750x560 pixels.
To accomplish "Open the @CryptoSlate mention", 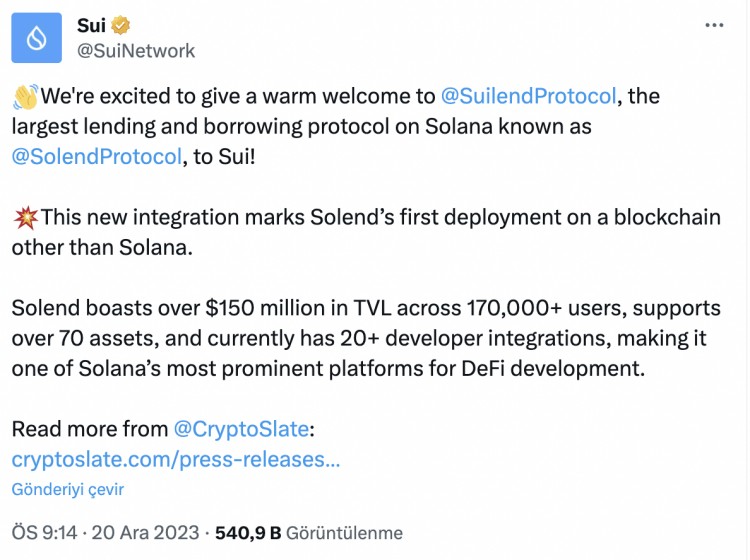I will pos(241,429).
